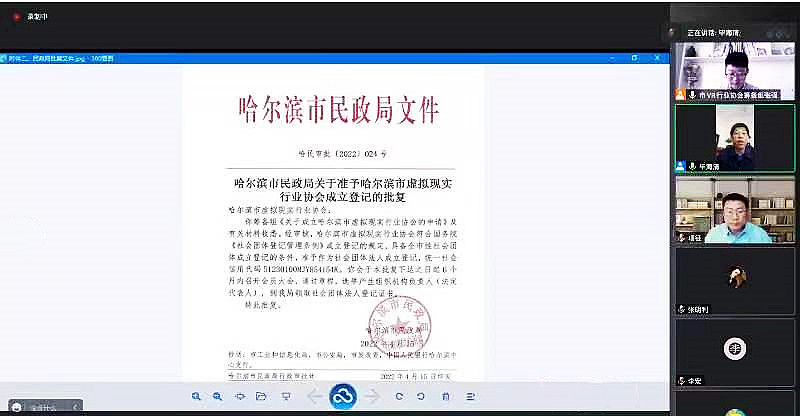Rotate the image clockwise

[x=399, y=397]
